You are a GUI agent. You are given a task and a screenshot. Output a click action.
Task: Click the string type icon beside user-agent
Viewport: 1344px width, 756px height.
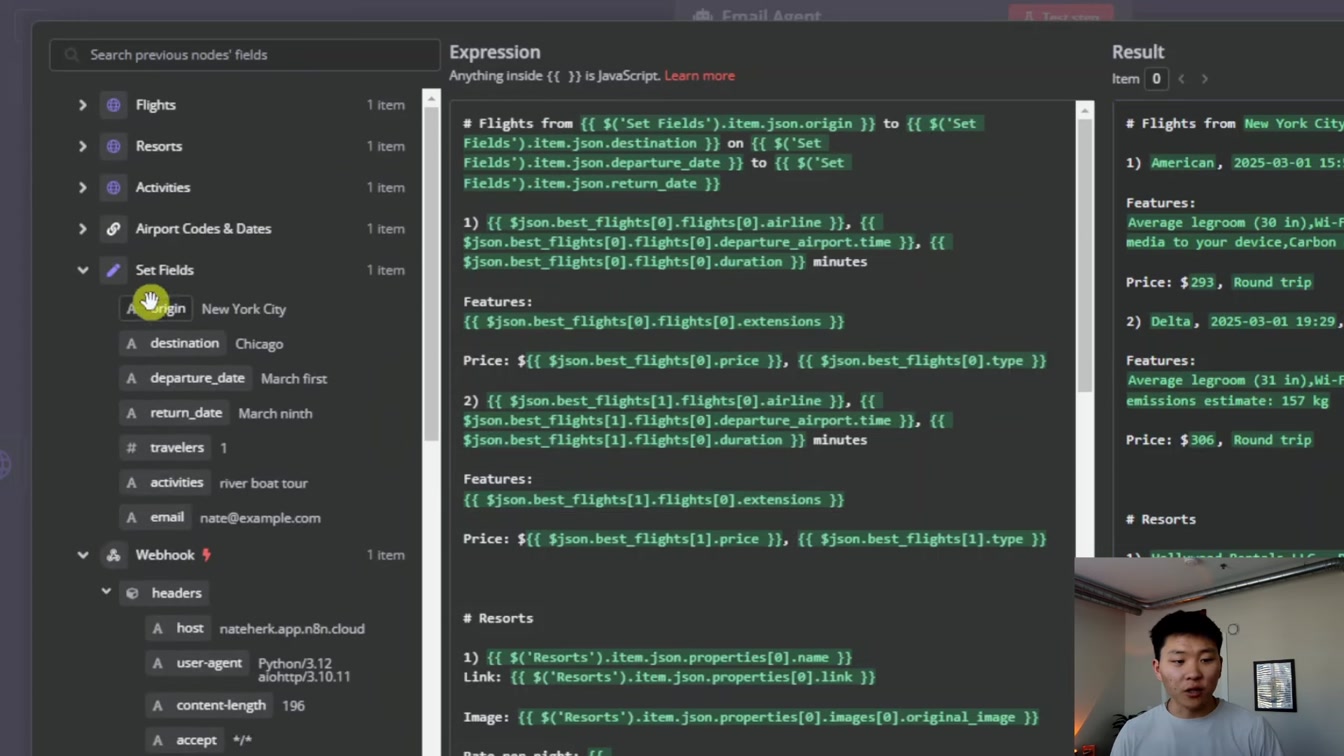[x=157, y=664]
